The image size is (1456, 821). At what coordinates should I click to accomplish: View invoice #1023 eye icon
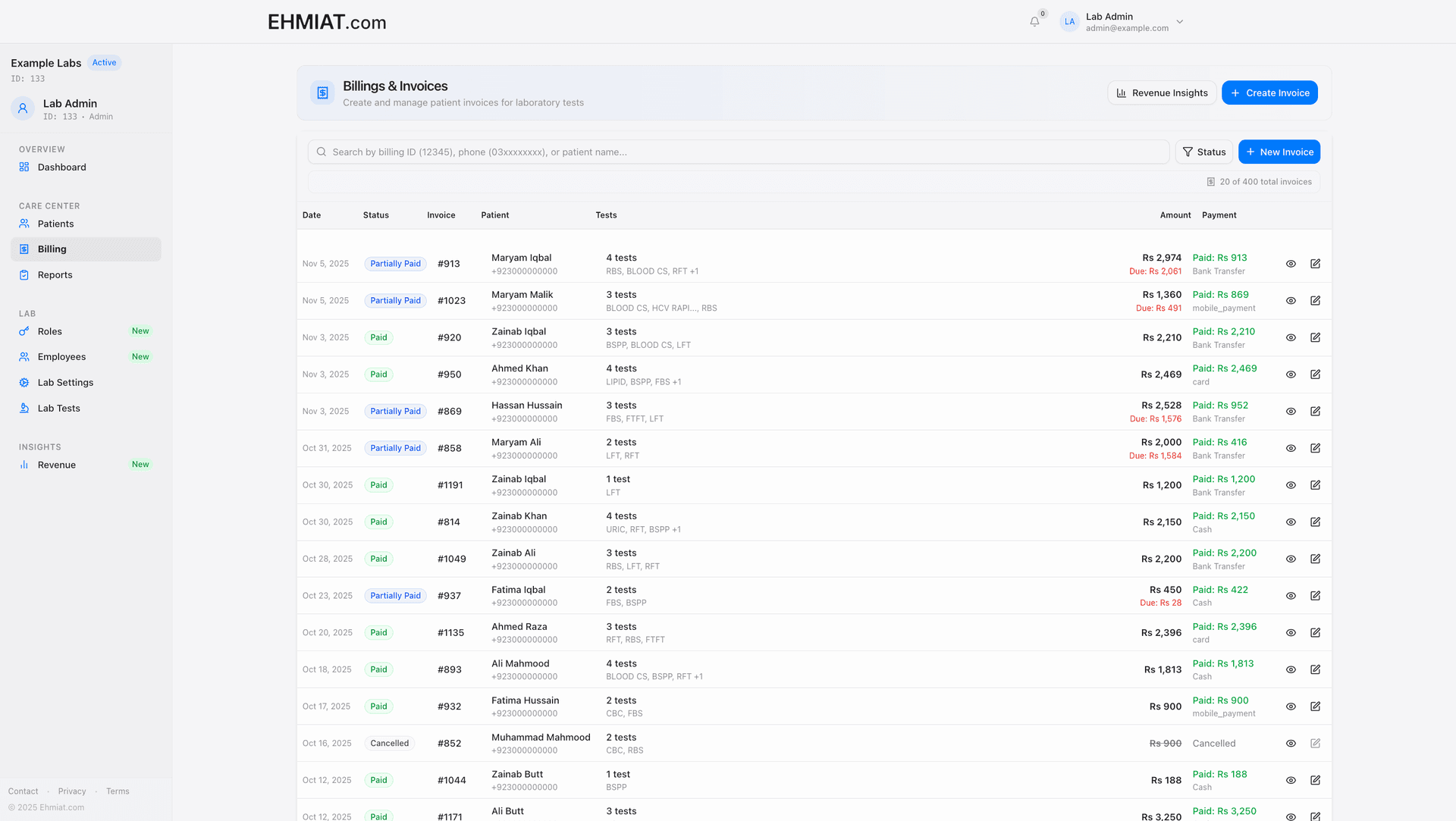(x=1291, y=301)
